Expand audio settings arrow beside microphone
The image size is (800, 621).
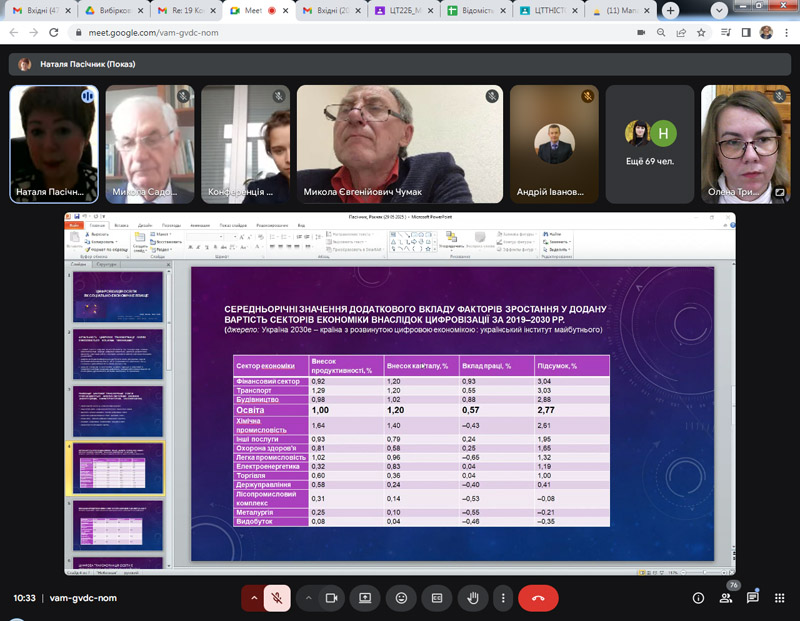(x=254, y=598)
